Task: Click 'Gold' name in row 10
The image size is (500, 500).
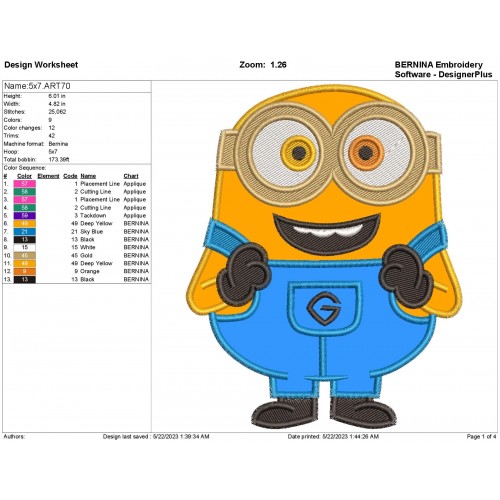Action: click(86, 255)
